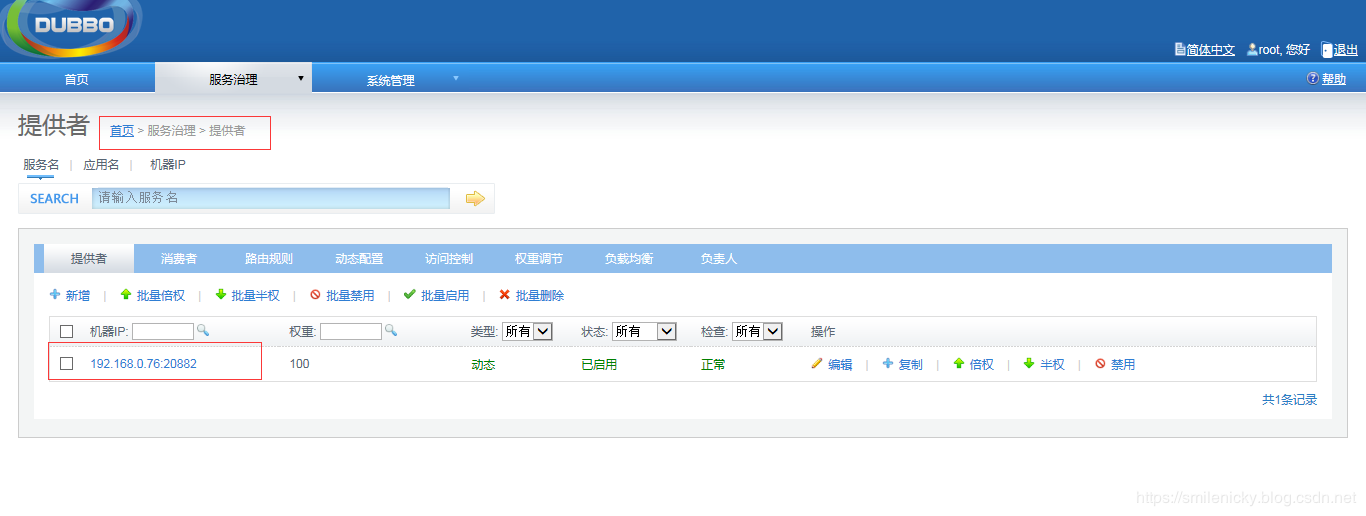Click the 复制 plus icon in row
Screen dimensions: 1366x516
(887, 364)
